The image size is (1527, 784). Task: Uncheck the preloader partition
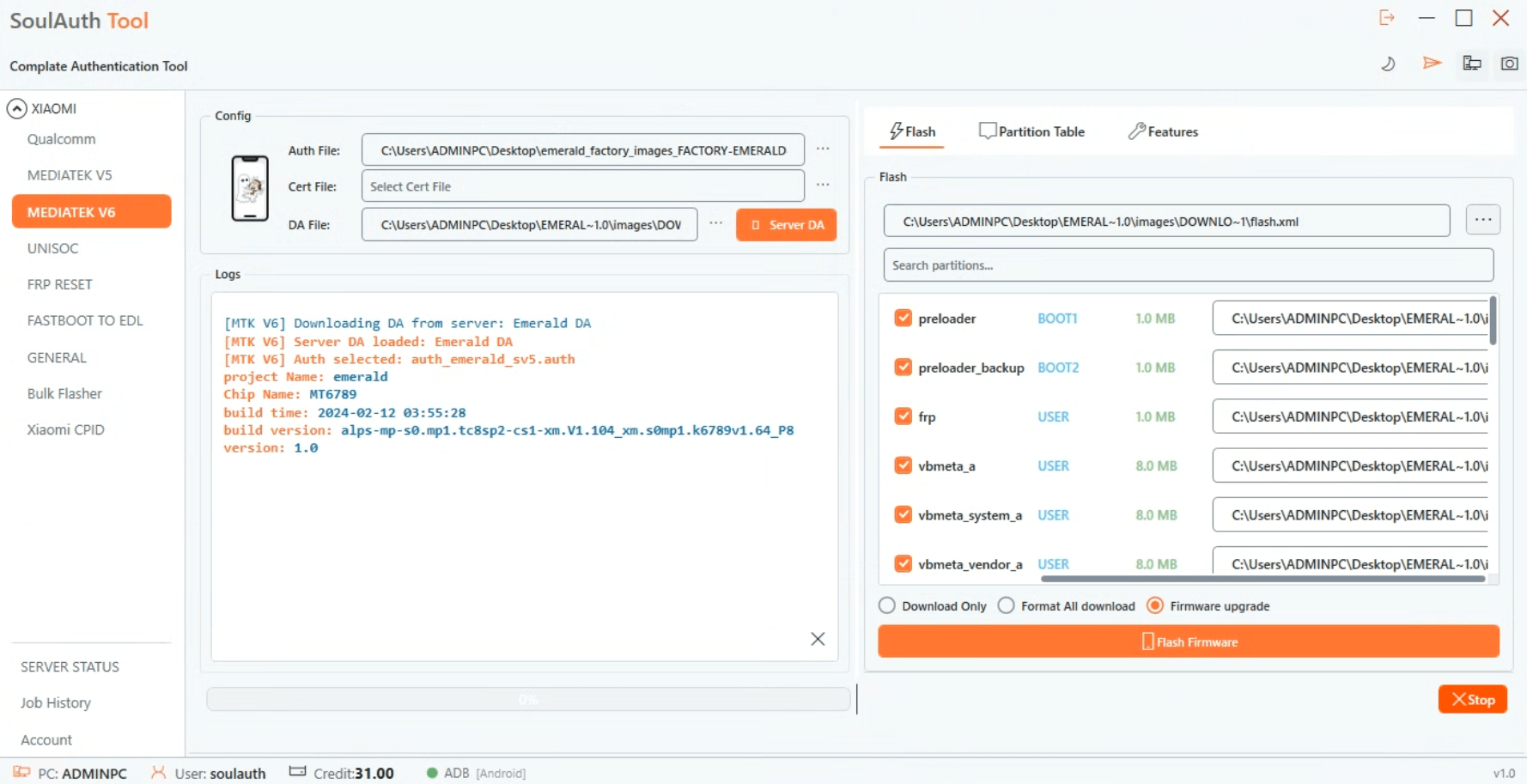(903, 318)
